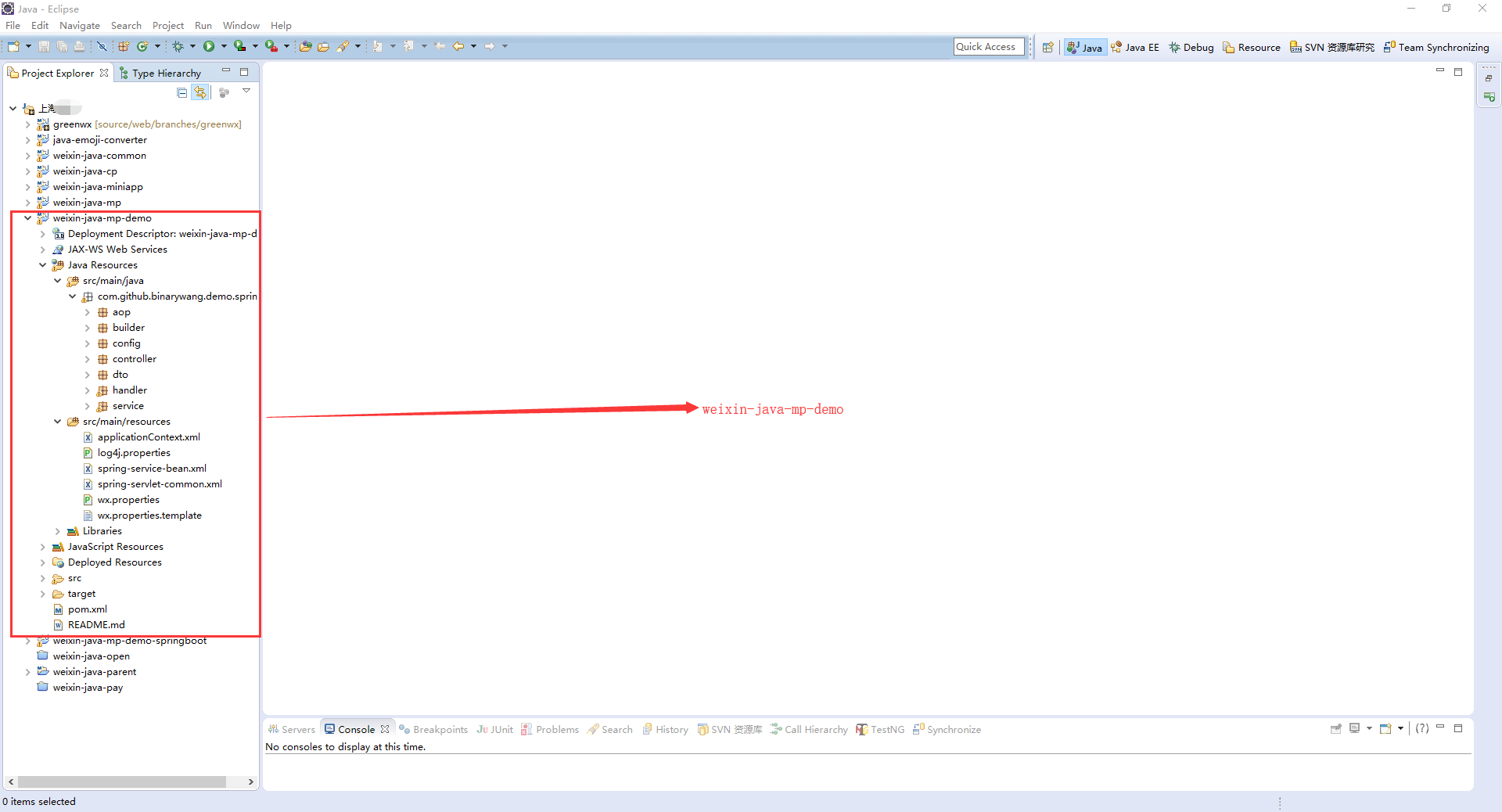Expand the Libraries node
Viewport: 1502px width, 812px height.
click(x=57, y=531)
